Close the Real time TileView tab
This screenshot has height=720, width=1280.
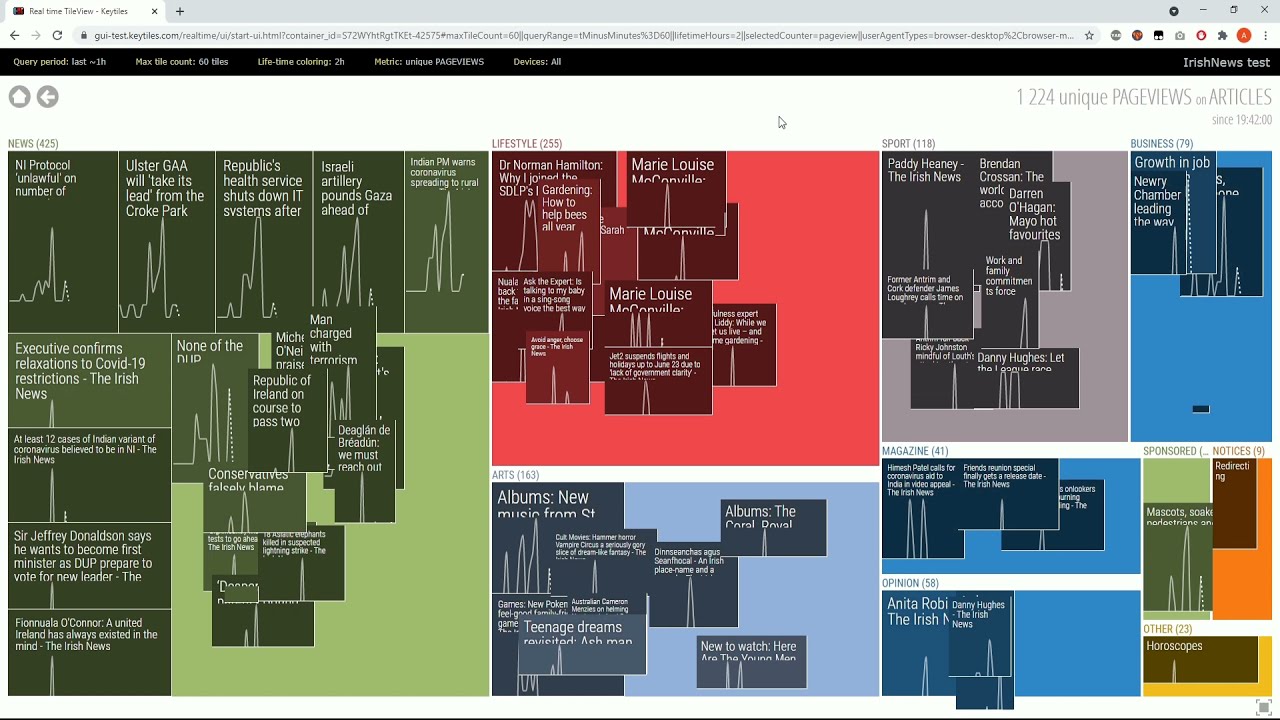pyautogui.click(x=155, y=11)
